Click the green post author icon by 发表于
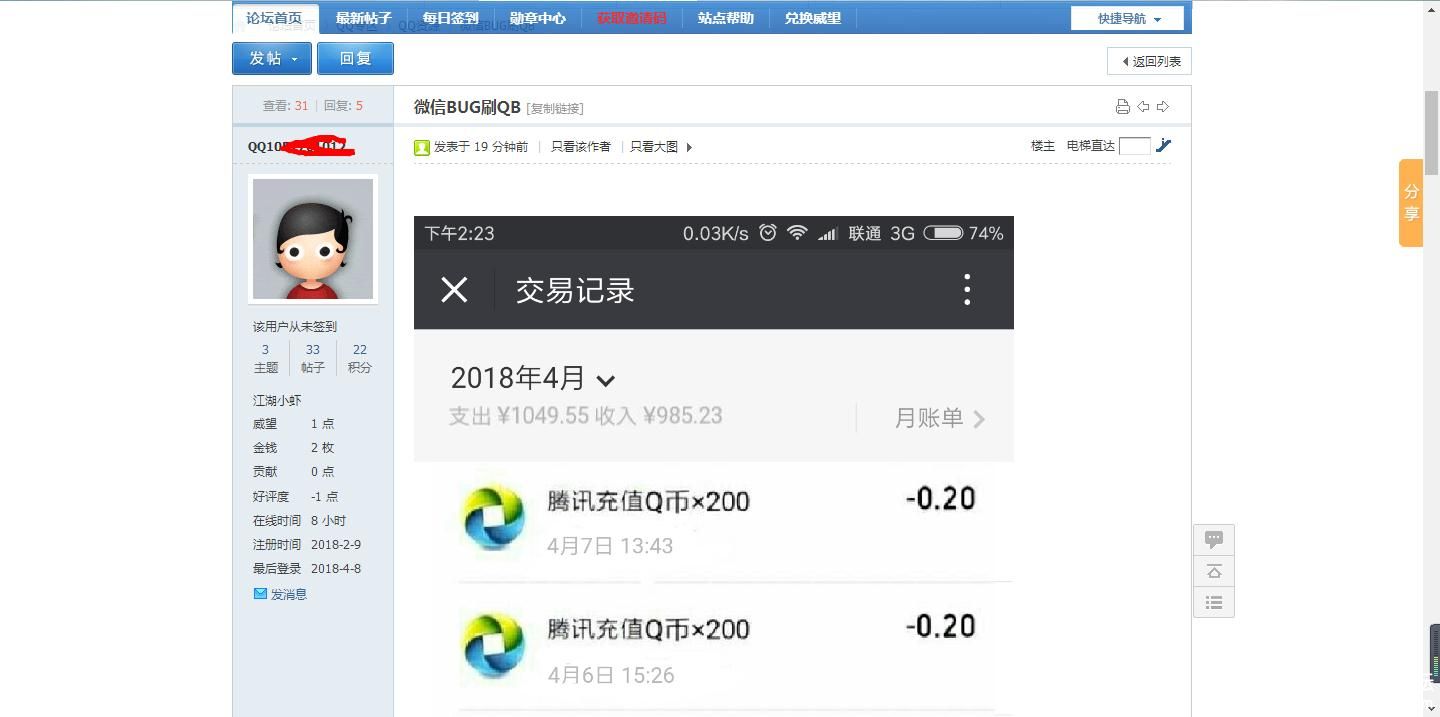1440x717 pixels. pos(422,147)
